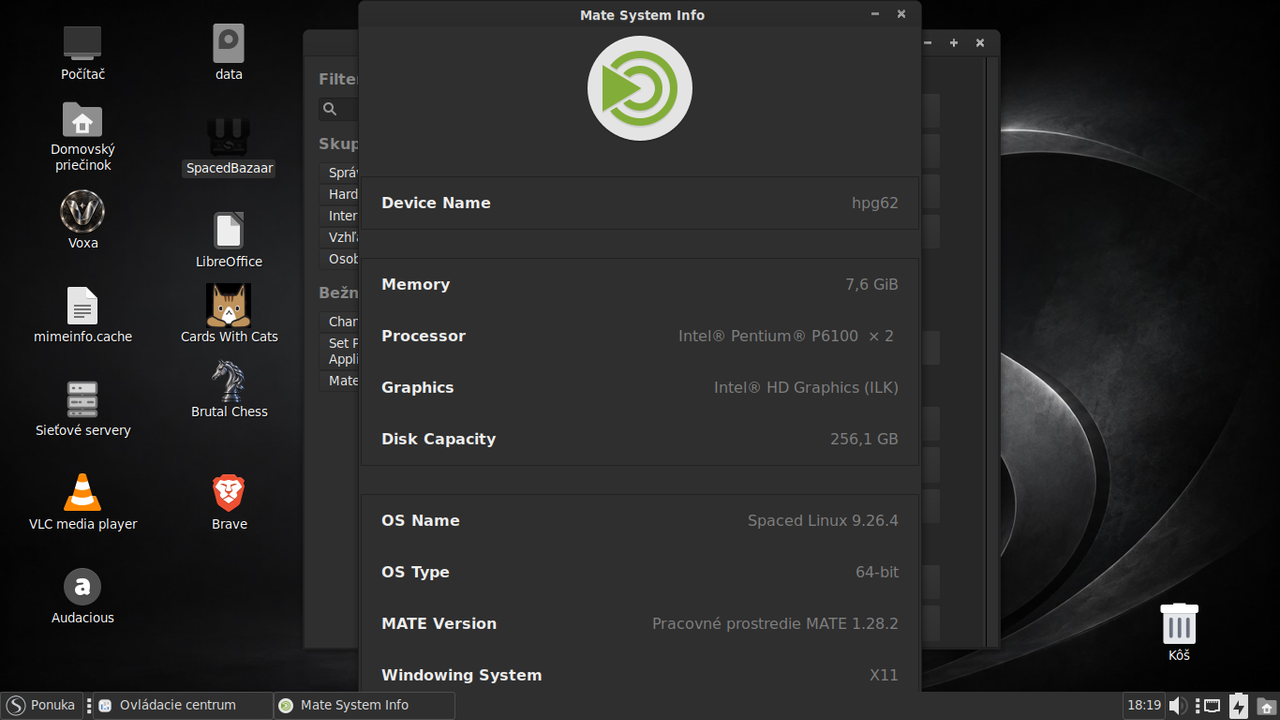This screenshot has height=720, width=1280.
Task: Select the 'Sprá' group in Control Center
Action: 340,173
